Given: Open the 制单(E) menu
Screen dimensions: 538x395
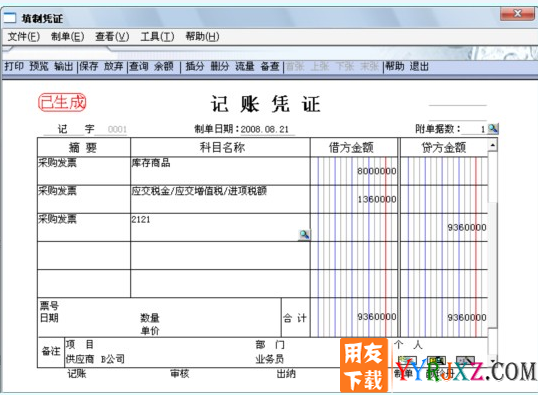Looking at the screenshot, I should click(67, 36).
